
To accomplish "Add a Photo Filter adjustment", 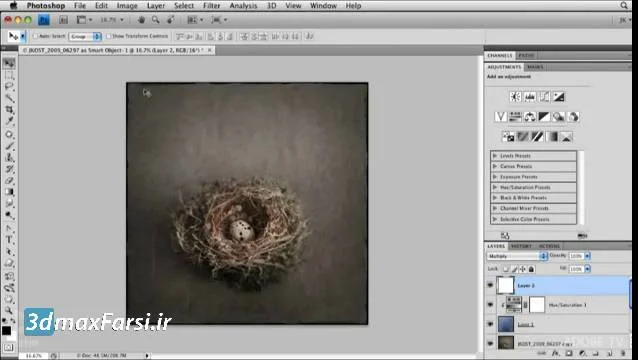I will [x=559, y=117].
